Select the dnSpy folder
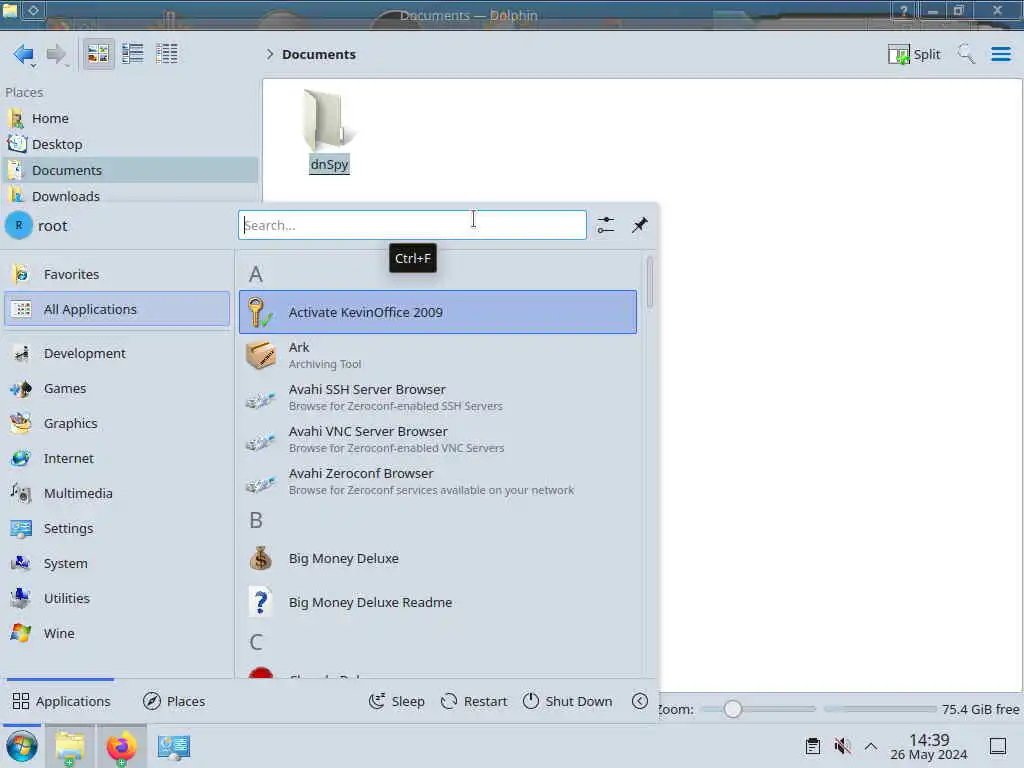This screenshot has height=768, width=1024. [329, 133]
